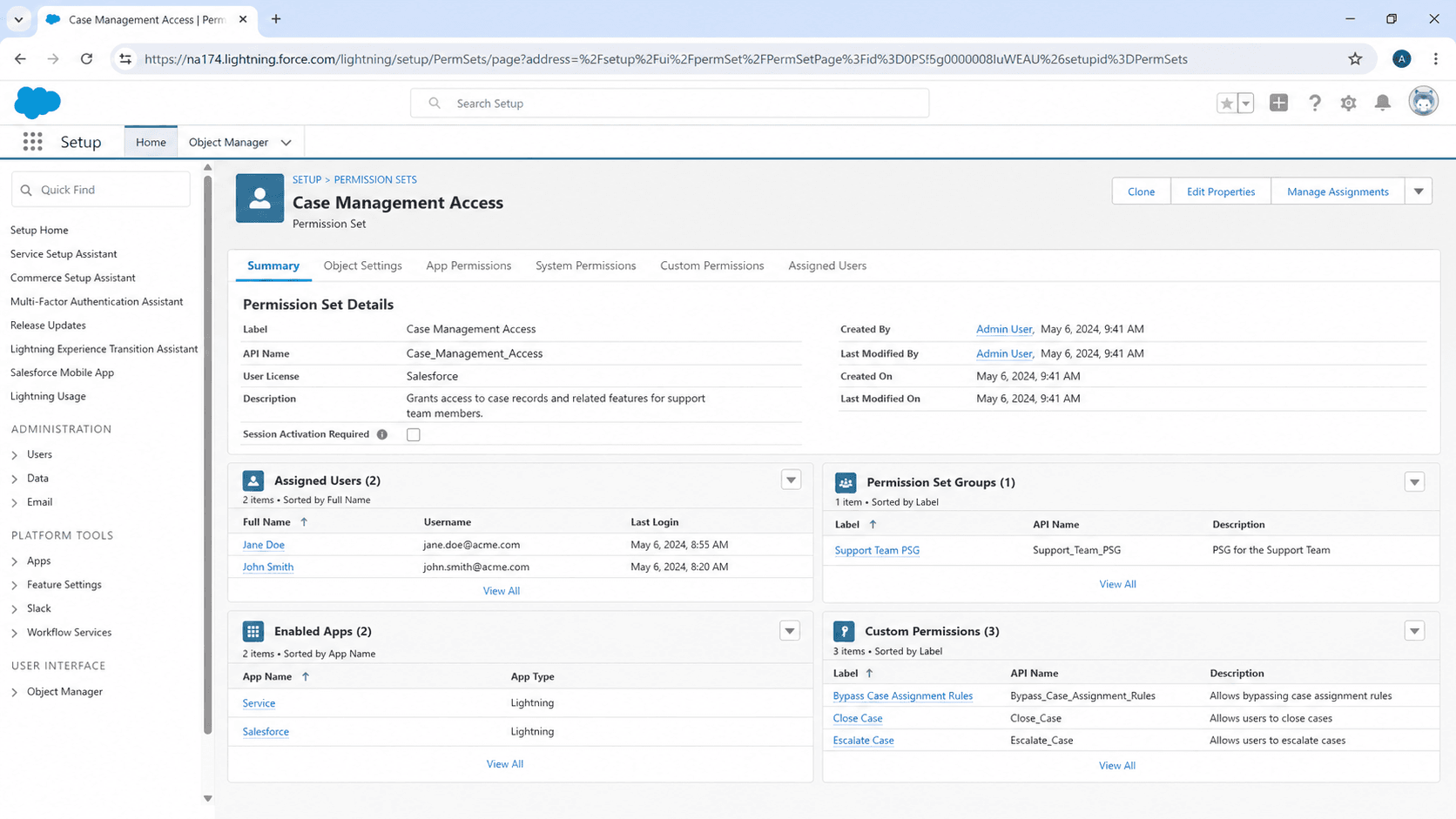Expand Users in the sidebar

tap(15, 455)
